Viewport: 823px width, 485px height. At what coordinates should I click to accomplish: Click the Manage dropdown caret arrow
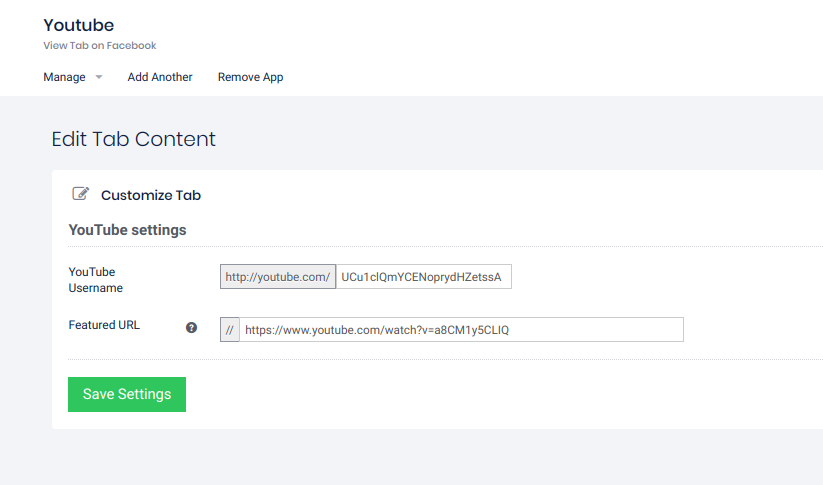point(99,77)
